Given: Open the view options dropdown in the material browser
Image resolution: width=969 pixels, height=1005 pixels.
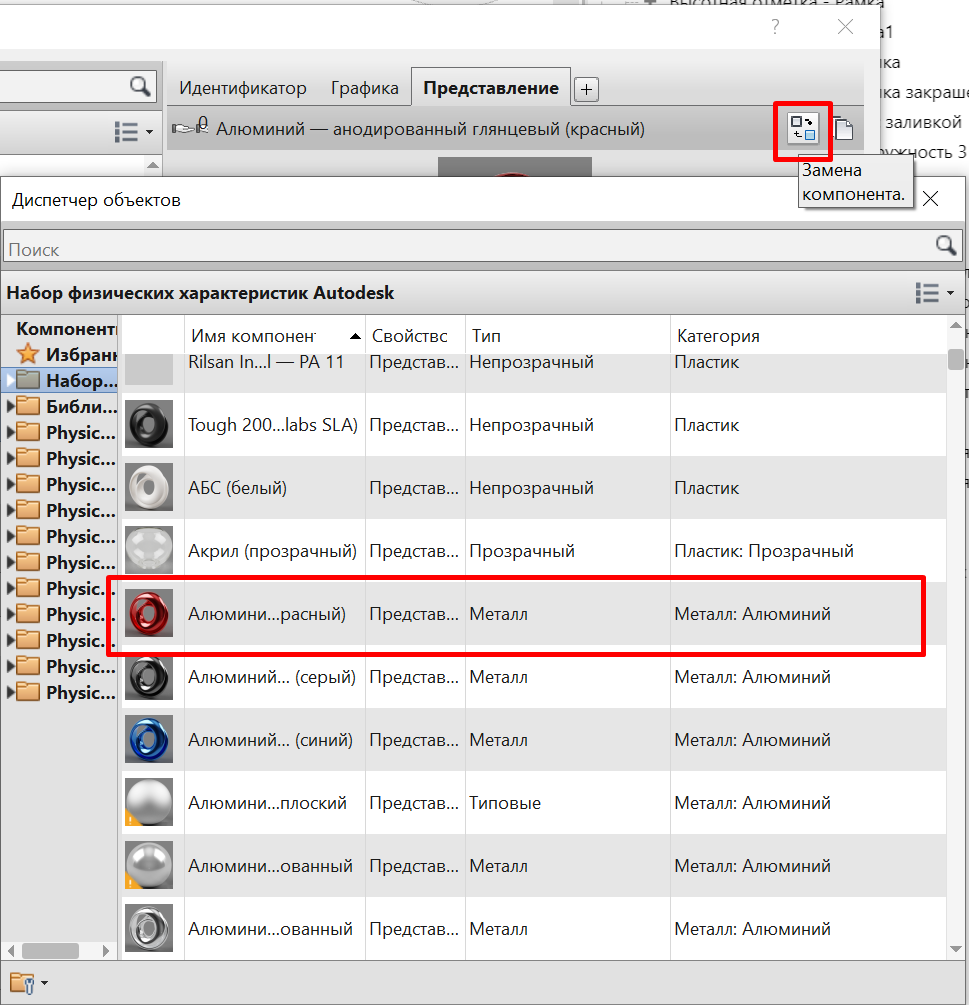Looking at the screenshot, I should pos(134,131).
